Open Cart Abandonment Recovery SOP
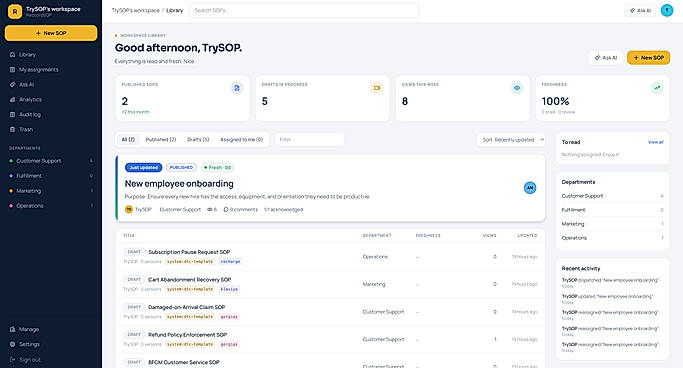The width and height of the screenshot is (683, 368). (x=189, y=280)
